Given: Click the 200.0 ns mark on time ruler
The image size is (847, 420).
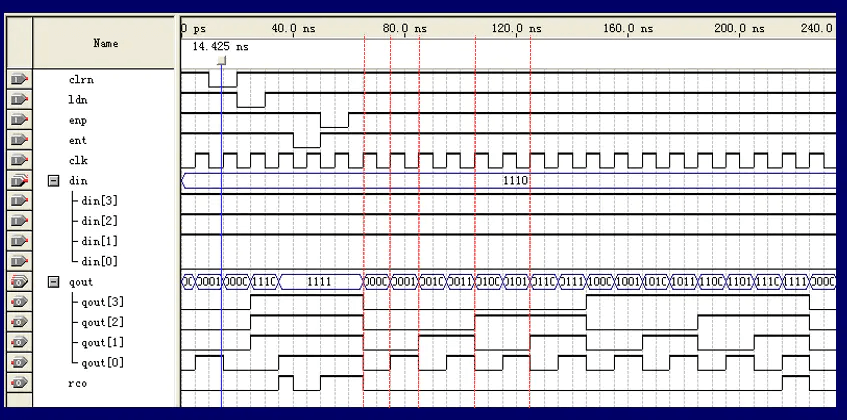Looking at the screenshot, I should tap(739, 28).
